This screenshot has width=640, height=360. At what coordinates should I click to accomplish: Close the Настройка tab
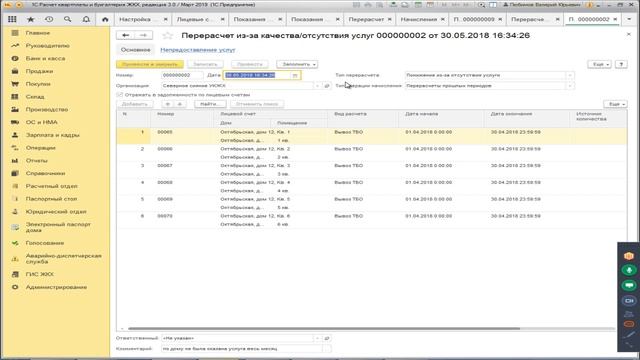coord(165,19)
